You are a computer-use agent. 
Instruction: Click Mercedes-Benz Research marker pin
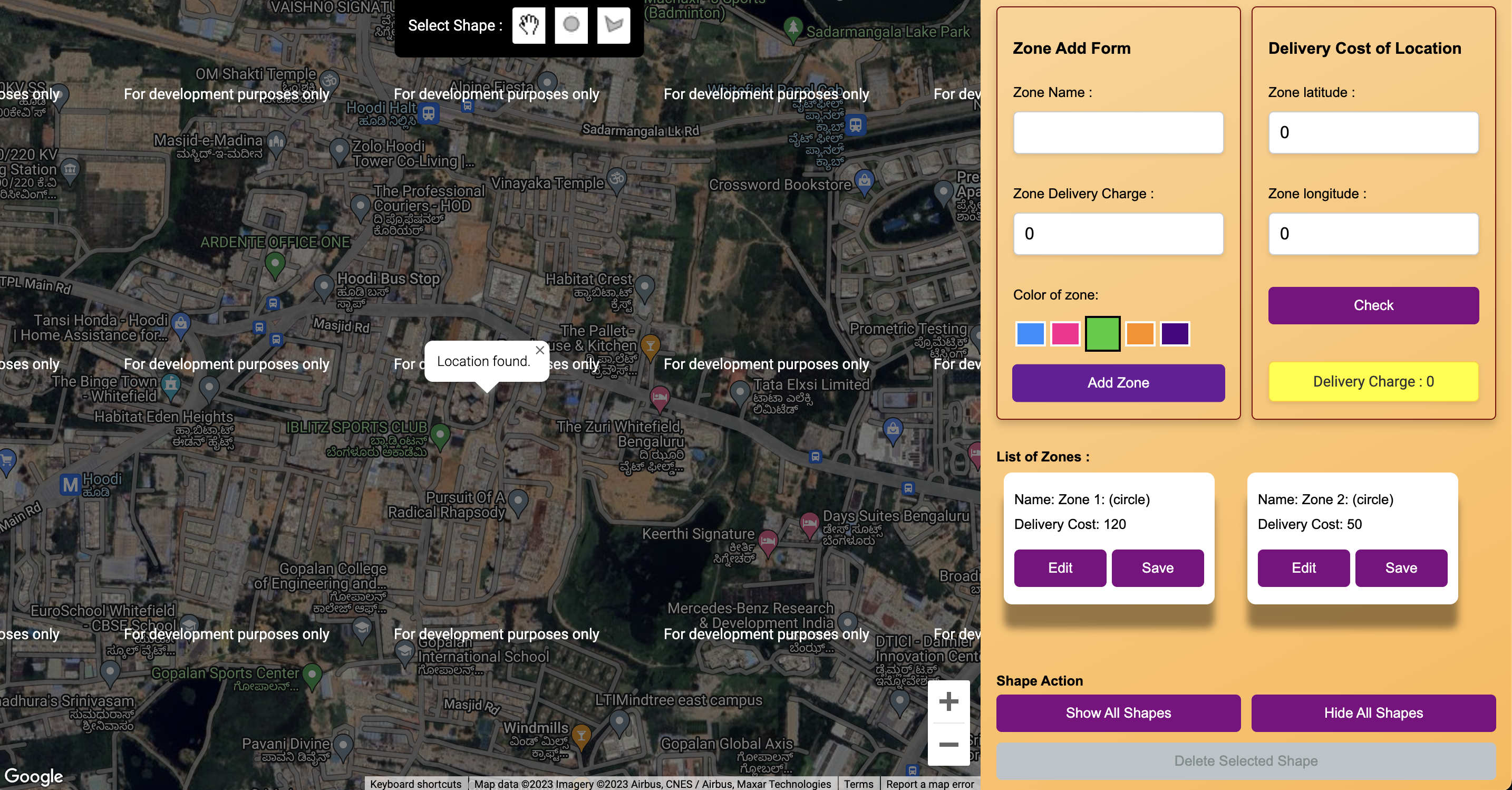[x=847, y=624]
